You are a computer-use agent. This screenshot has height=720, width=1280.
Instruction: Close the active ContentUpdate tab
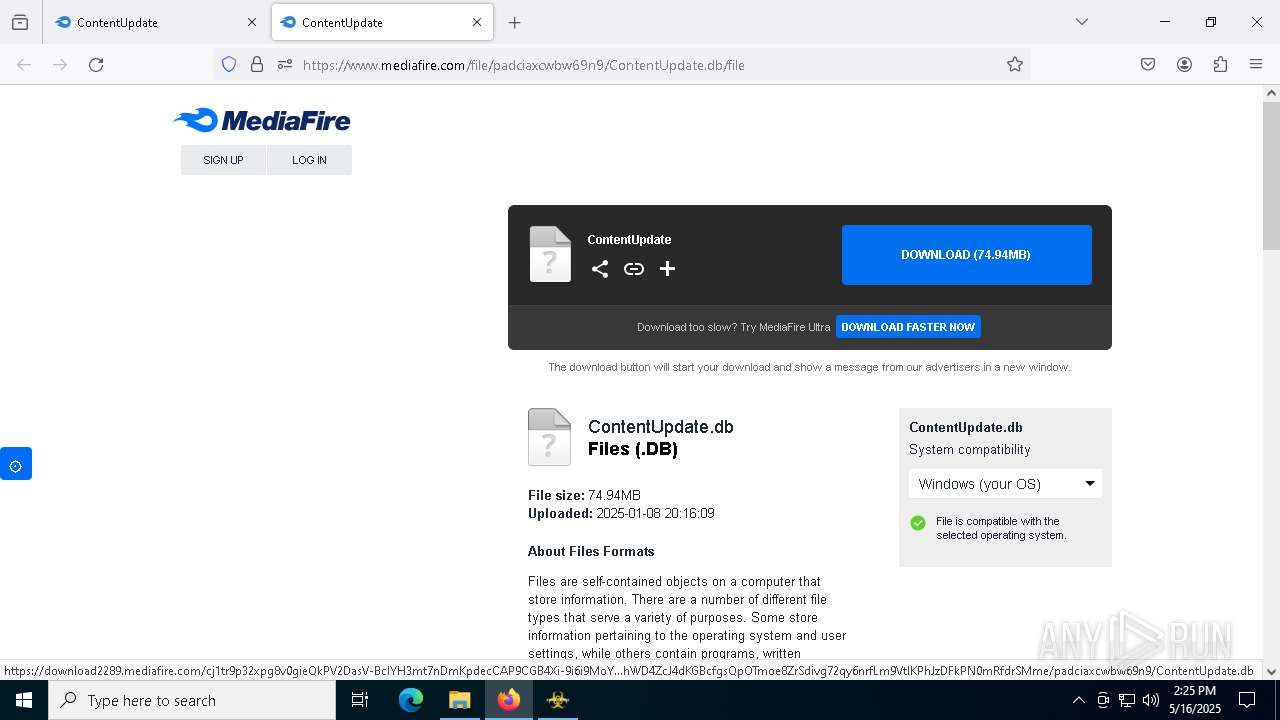[x=477, y=22]
